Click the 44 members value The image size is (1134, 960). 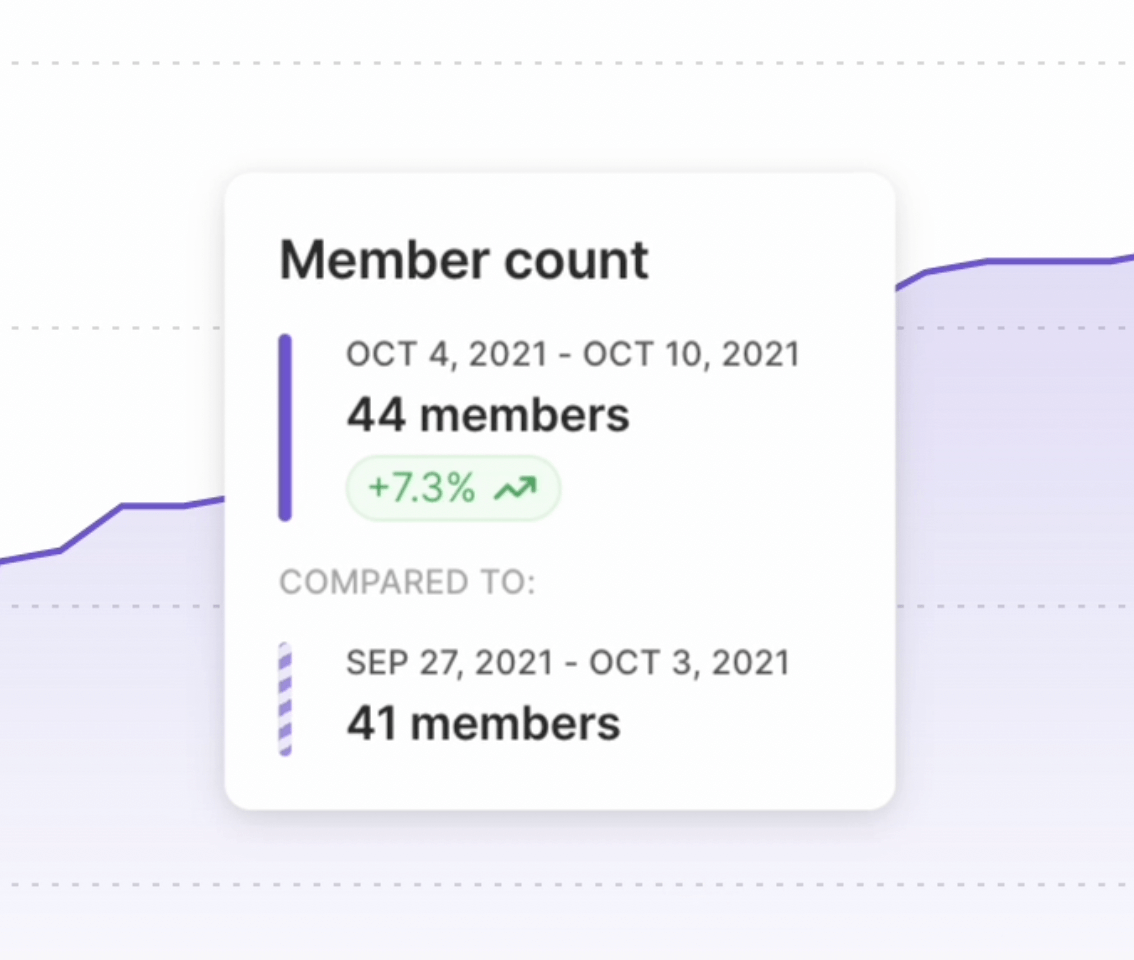click(x=488, y=415)
